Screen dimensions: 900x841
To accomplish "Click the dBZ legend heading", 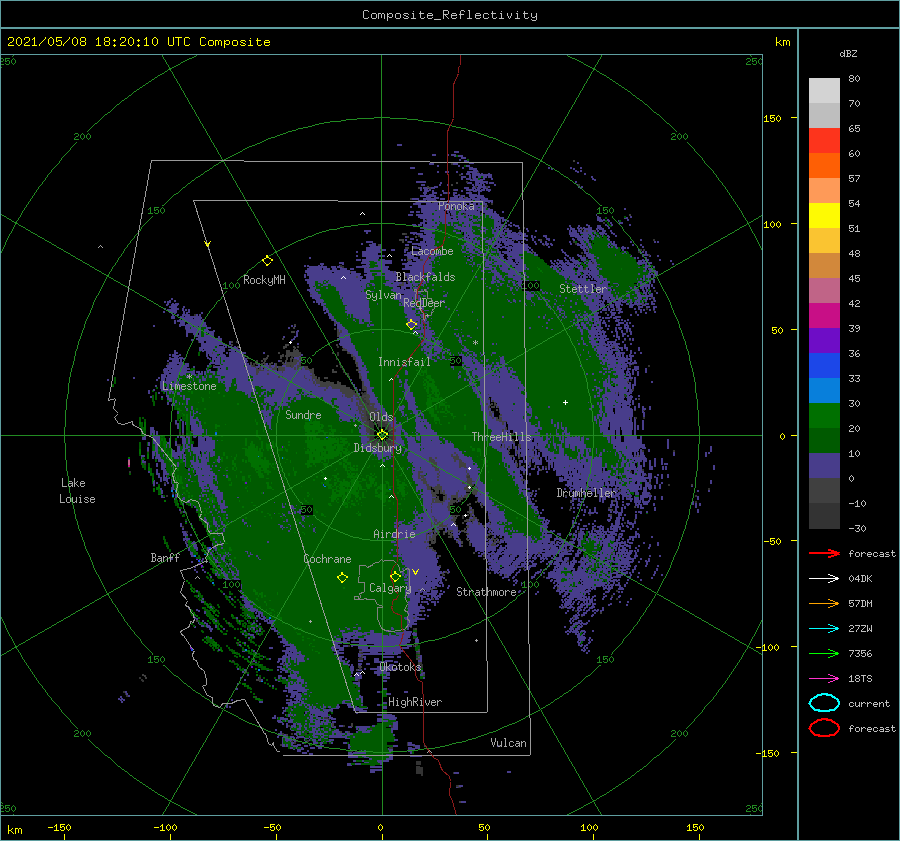I will point(848,53).
